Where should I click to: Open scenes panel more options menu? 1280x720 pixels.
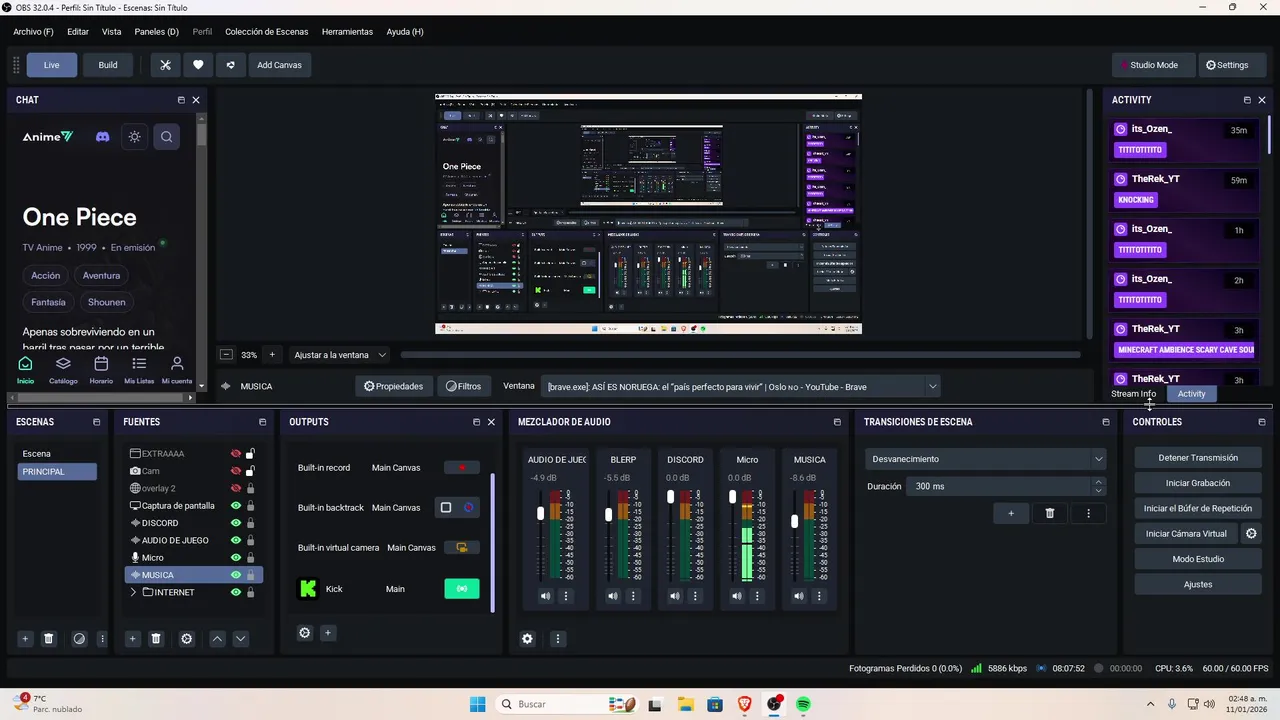(x=102, y=639)
